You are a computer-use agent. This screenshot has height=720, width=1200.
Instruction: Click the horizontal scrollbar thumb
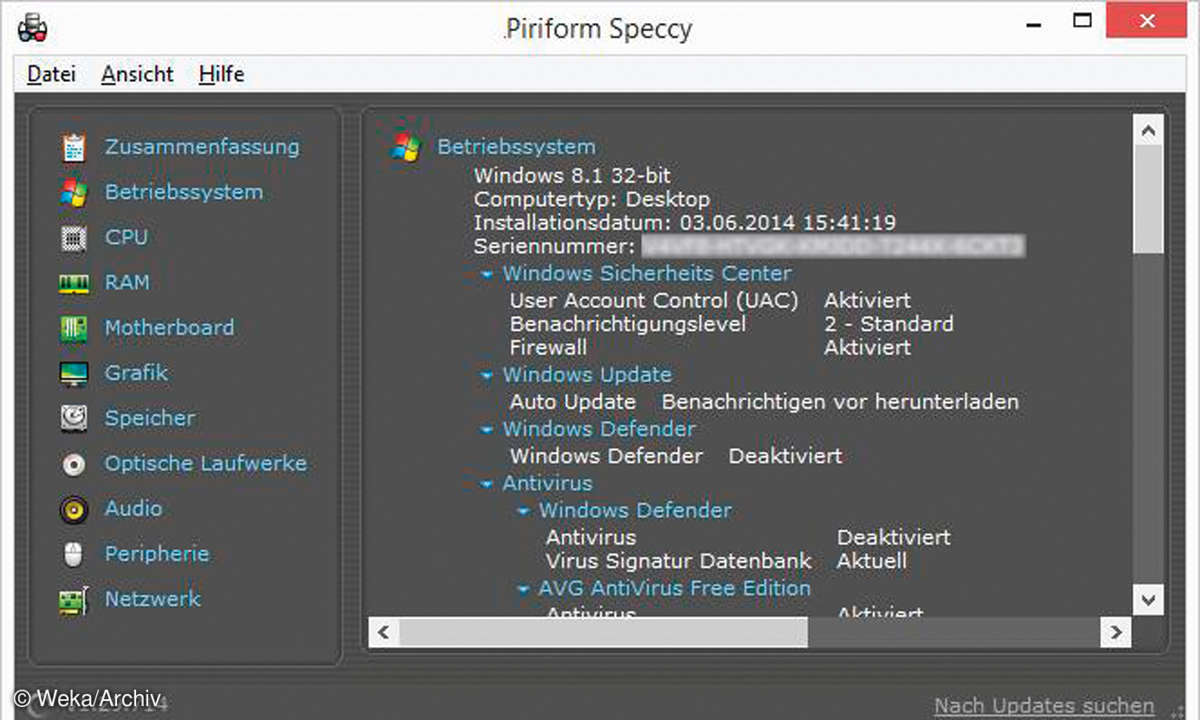click(604, 632)
